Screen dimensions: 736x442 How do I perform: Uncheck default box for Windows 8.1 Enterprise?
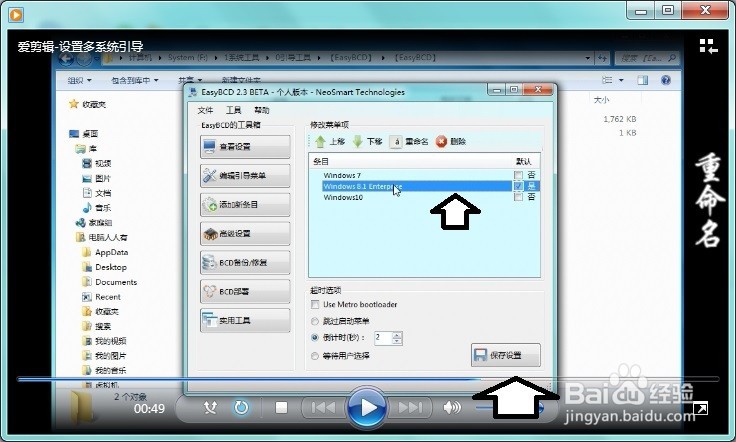click(x=518, y=186)
